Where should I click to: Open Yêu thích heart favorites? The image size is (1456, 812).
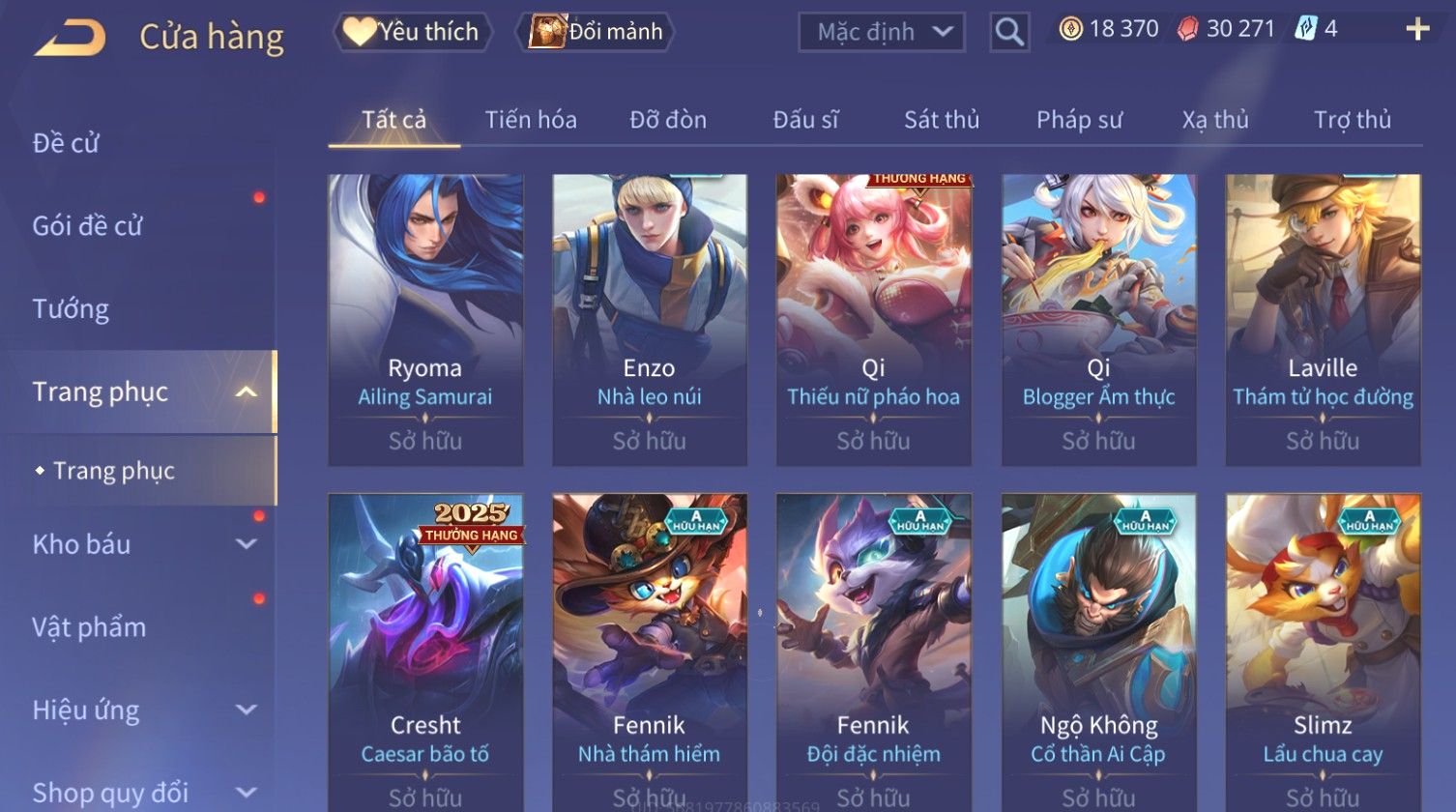pos(412,32)
